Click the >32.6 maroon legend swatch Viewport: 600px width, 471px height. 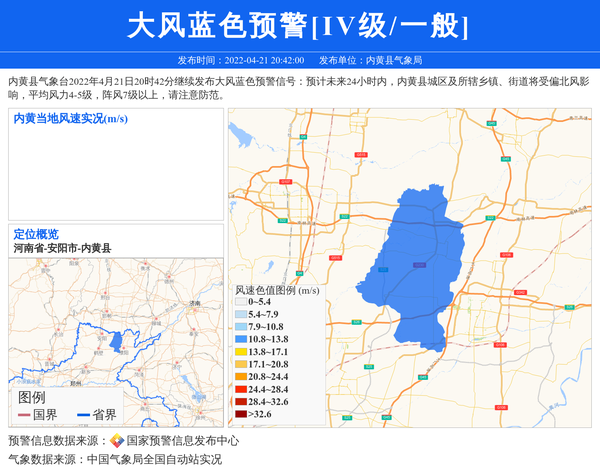(241, 414)
